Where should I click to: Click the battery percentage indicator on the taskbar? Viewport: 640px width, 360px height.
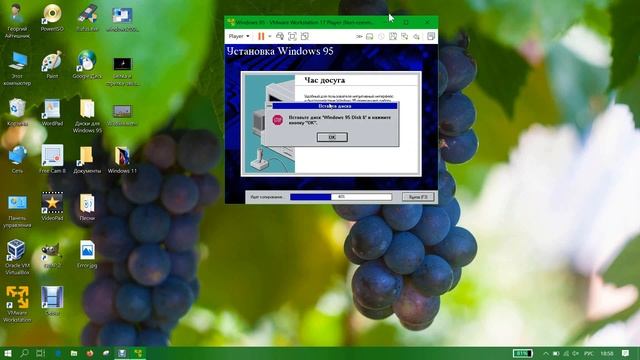click(x=522, y=353)
